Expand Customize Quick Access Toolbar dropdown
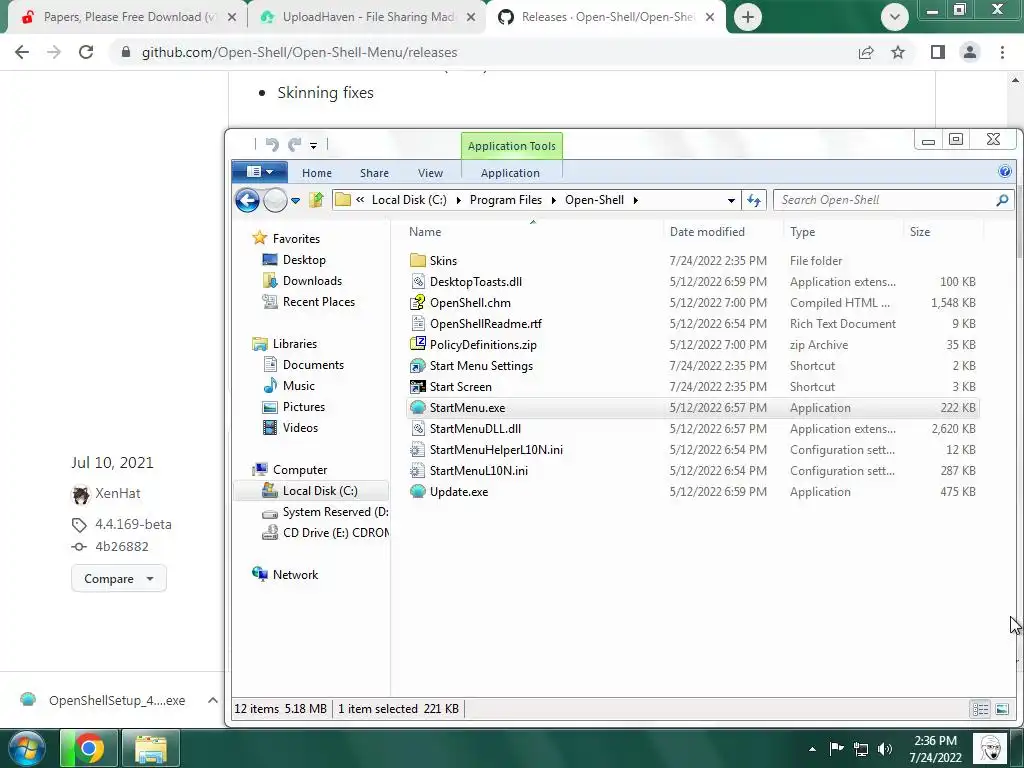Viewport: 1024px width, 768px height. pos(313,146)
